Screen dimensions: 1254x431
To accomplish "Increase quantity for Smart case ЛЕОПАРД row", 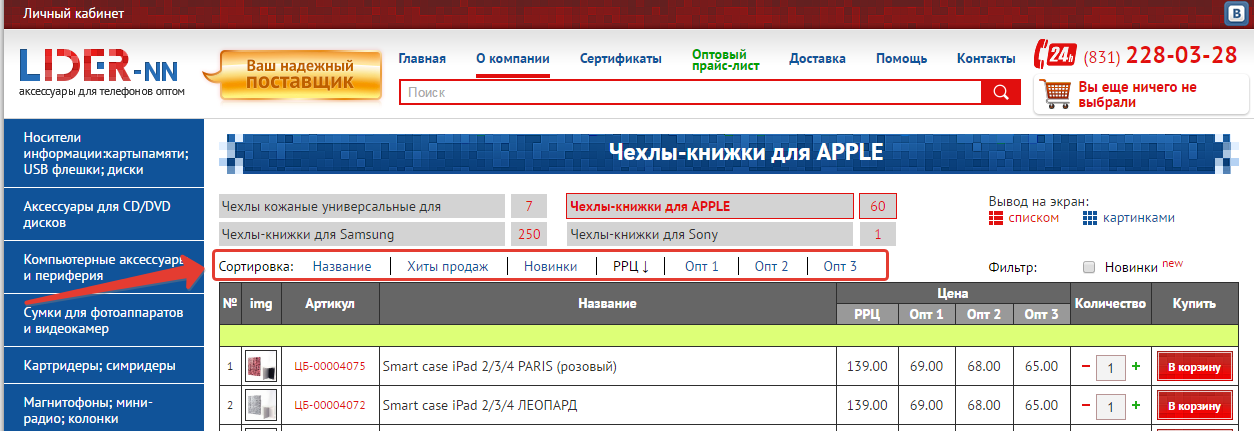I will pyautogui.click(x=1135, y=406).
